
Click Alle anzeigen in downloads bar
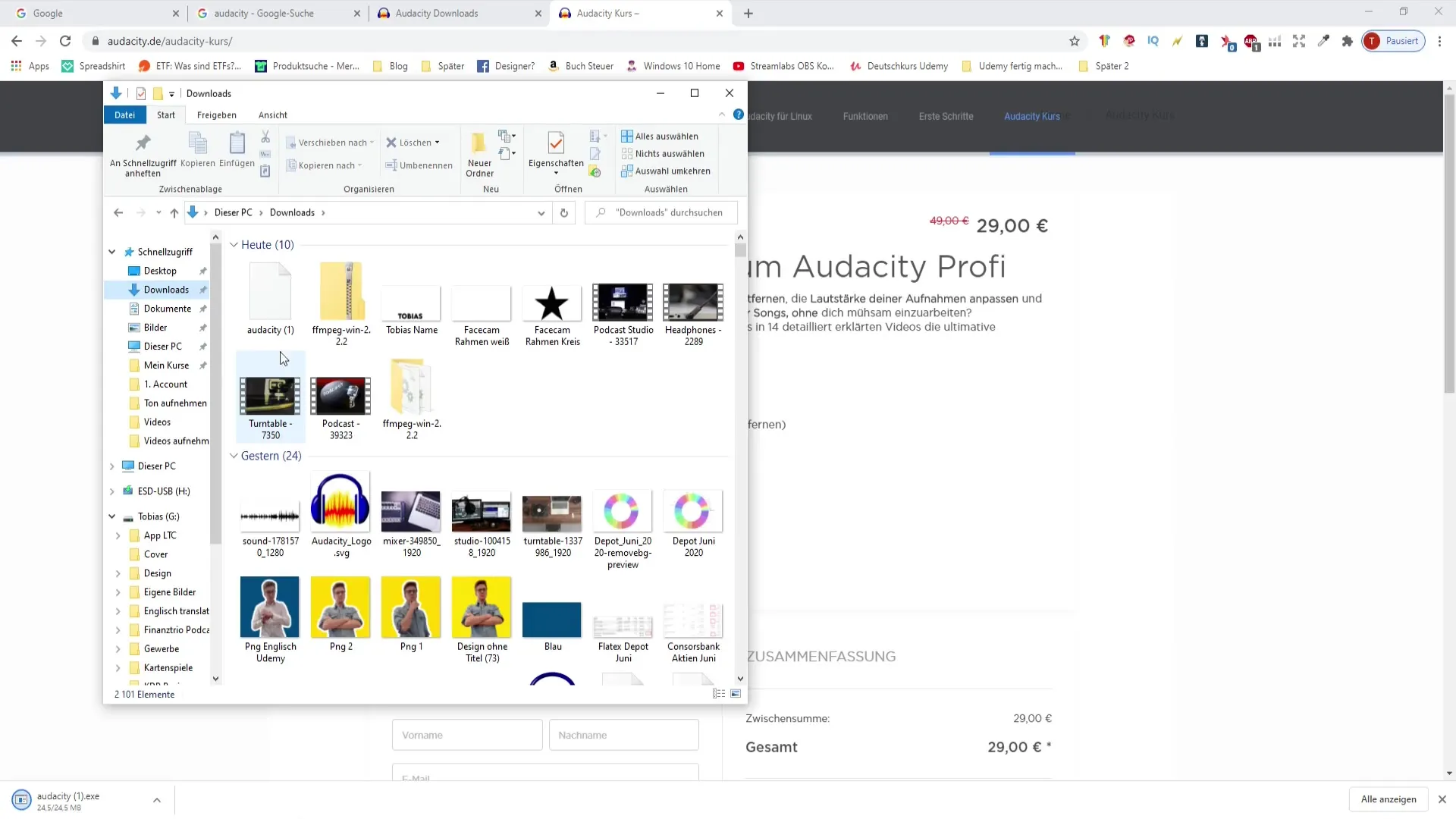pyautogui.click(x=1389, y=799)
